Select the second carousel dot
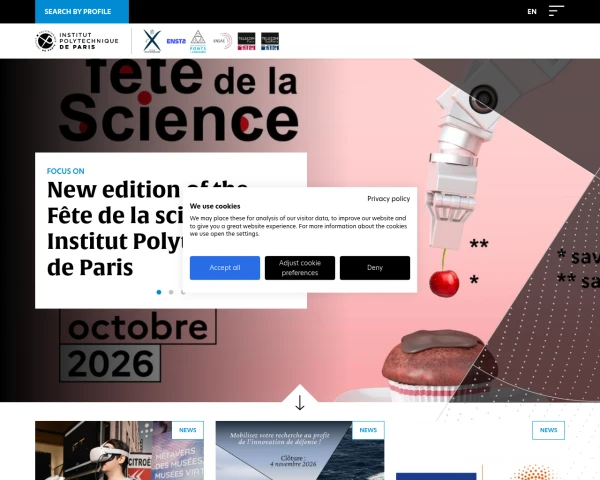 [x=171, y=292]
